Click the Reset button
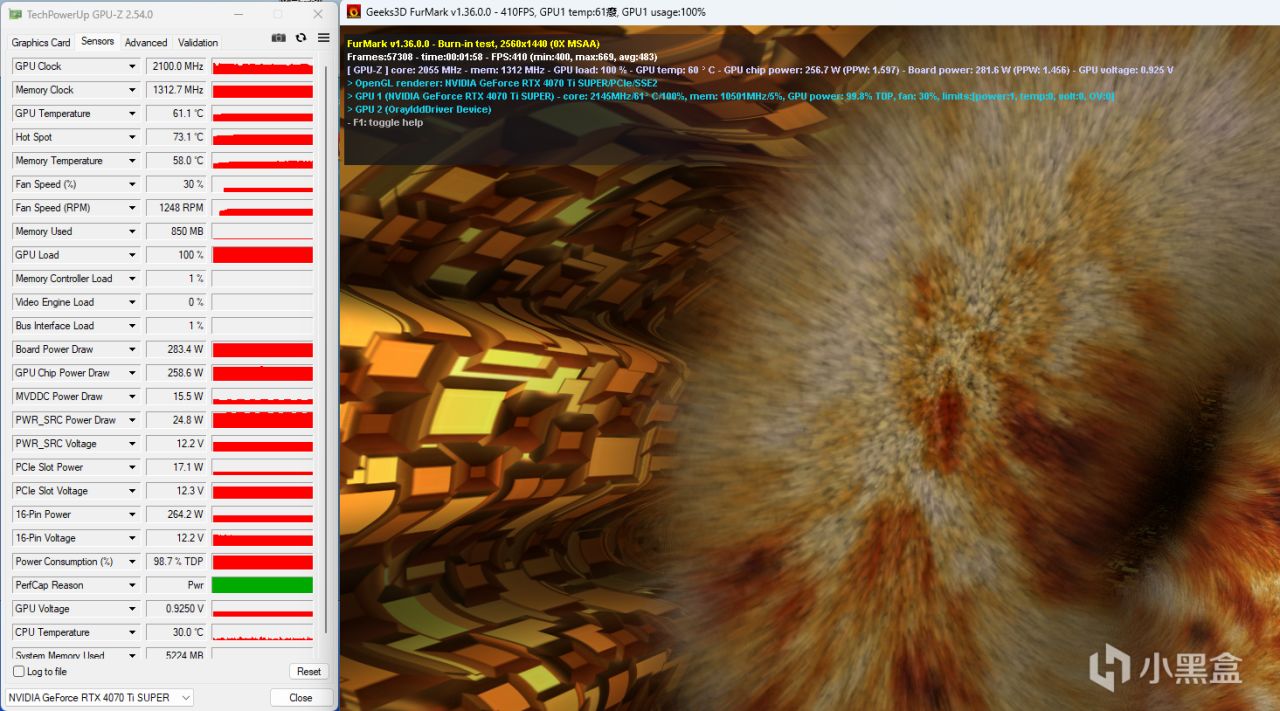This screenshot has width=1280, height=711. point(309,672)
